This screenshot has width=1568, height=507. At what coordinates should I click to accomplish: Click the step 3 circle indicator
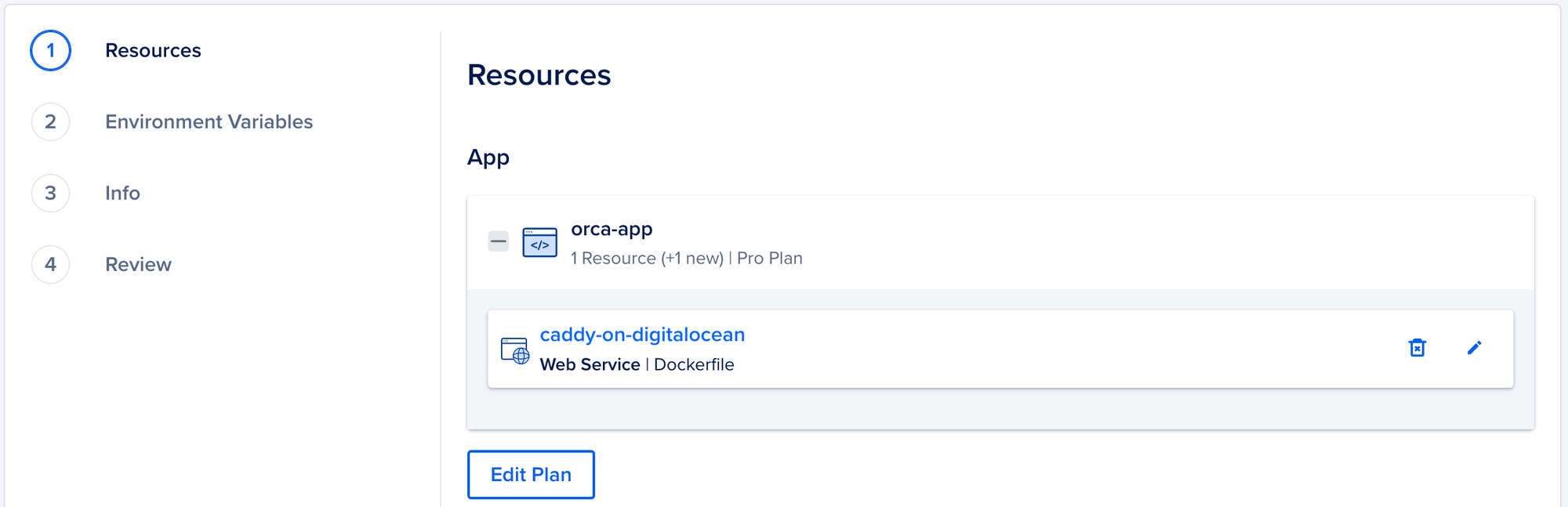[x=49, y=193]
